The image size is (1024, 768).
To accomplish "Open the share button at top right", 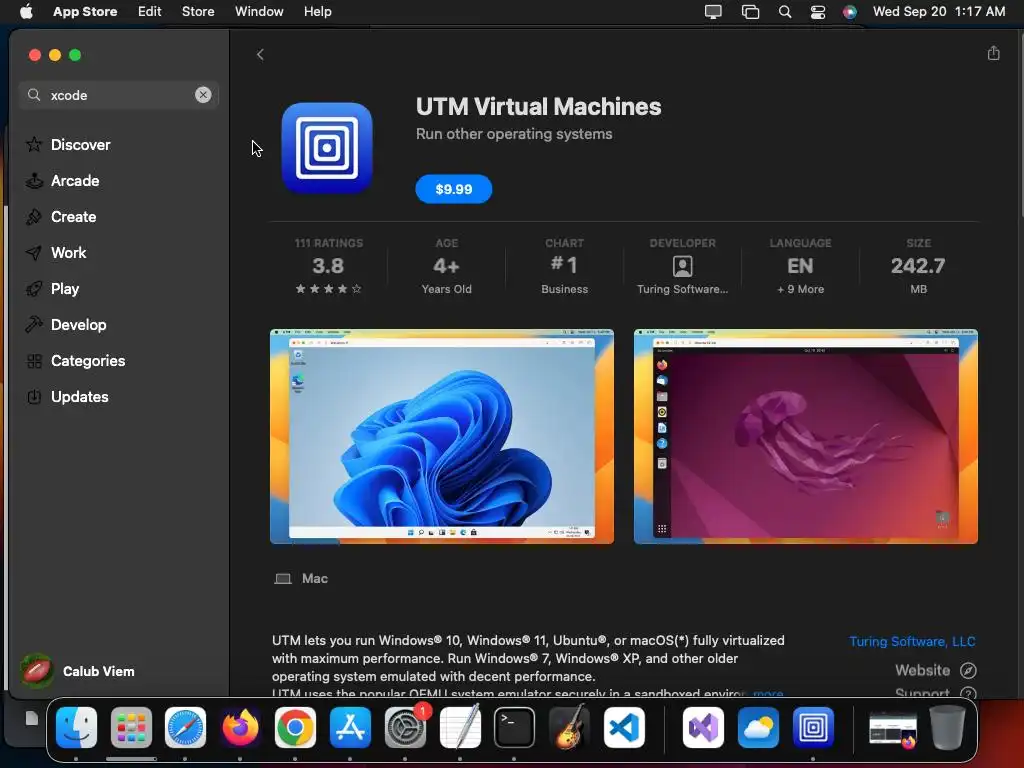I will (993, 53).
